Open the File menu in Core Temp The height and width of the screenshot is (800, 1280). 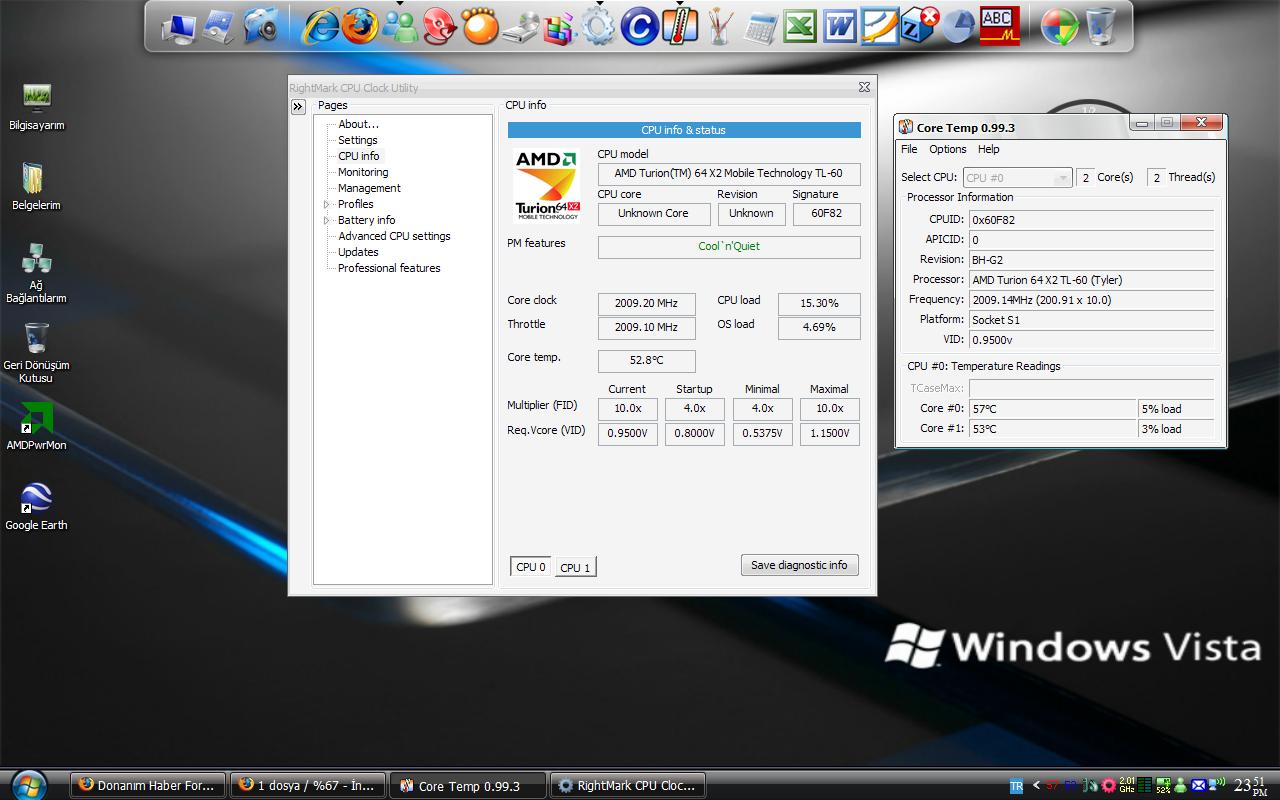pos(909,149)
